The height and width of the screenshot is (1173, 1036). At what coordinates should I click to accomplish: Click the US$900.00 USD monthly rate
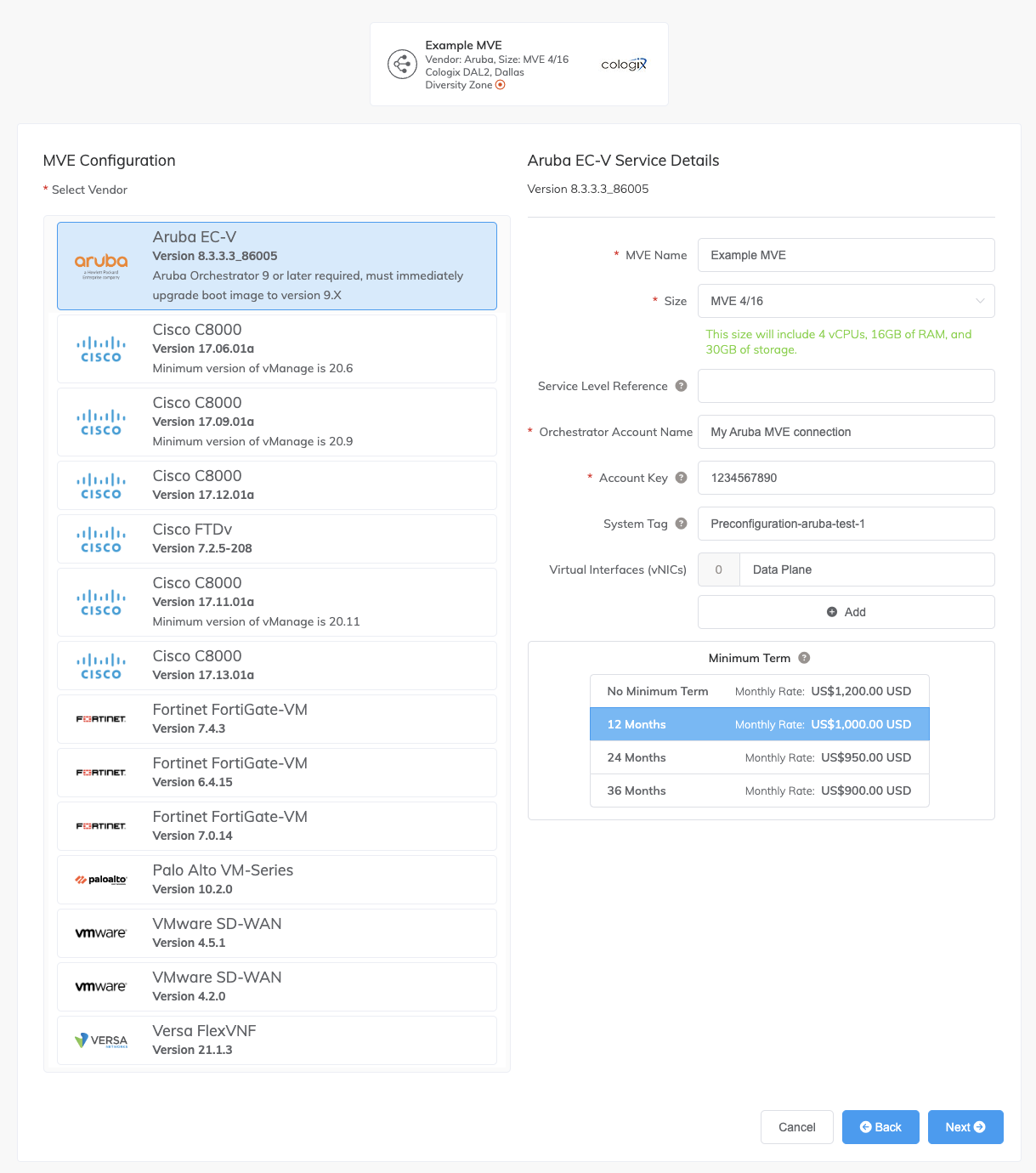(x=866, y=790)
